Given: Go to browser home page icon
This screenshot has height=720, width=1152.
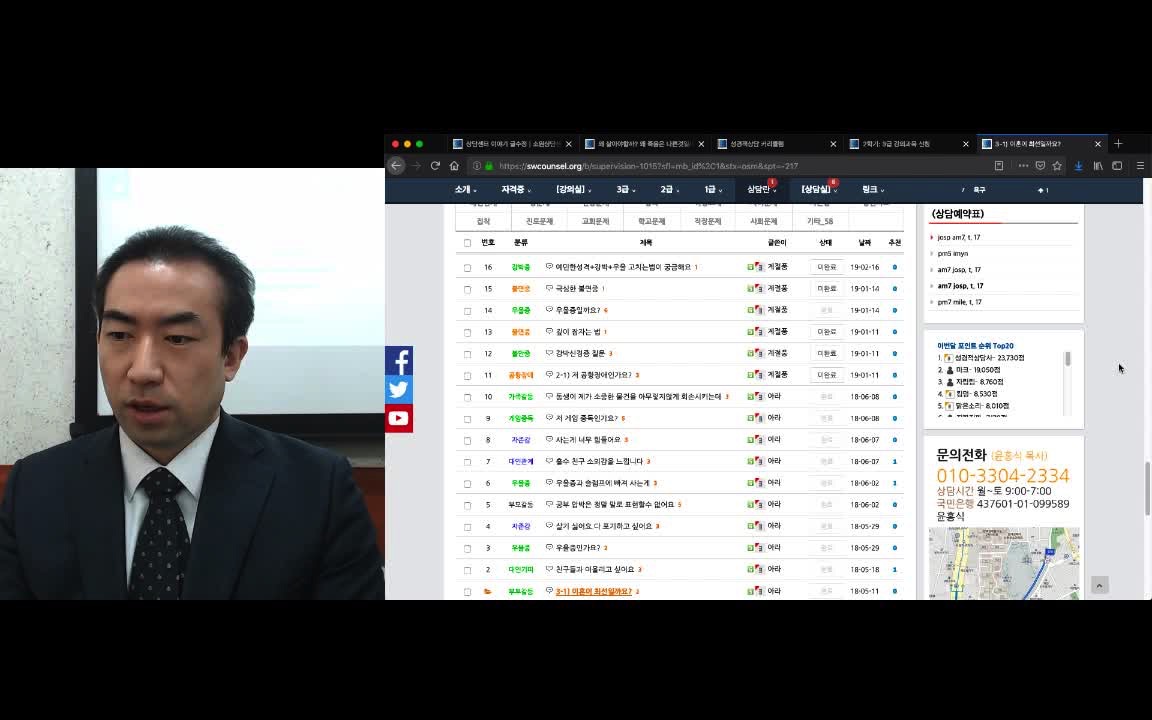Looking at the screenshot, I should click(x=454, y=166).
